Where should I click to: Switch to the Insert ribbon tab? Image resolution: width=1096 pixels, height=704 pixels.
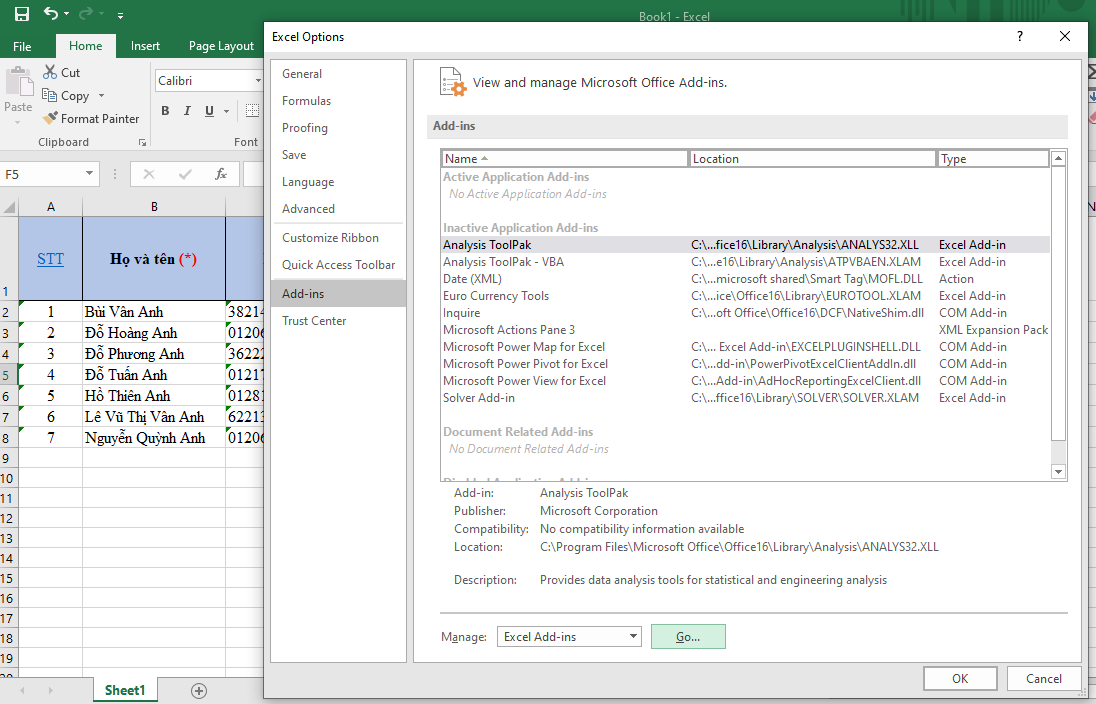pos(145,46)
